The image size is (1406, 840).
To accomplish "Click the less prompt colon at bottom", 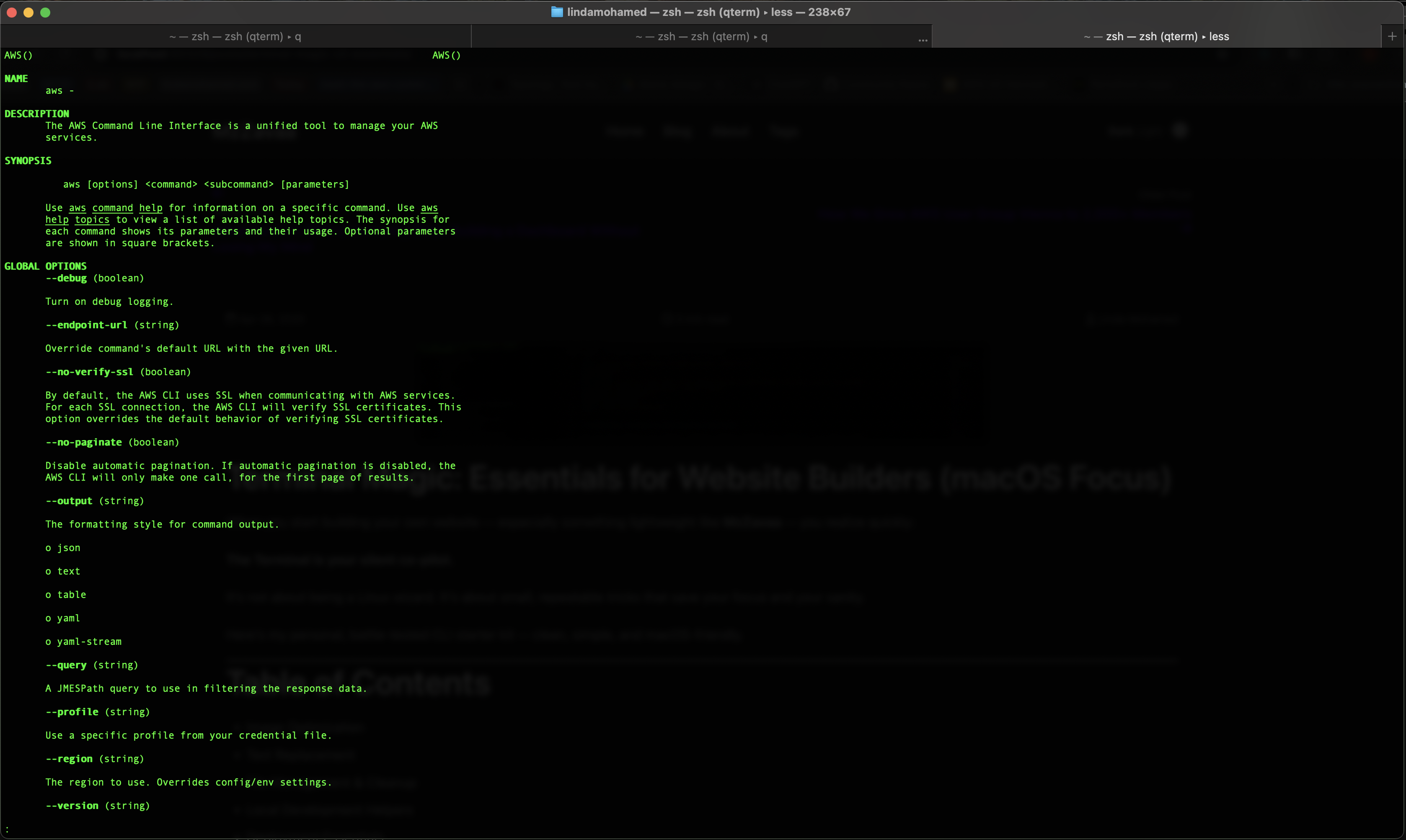I will point(7,829).
